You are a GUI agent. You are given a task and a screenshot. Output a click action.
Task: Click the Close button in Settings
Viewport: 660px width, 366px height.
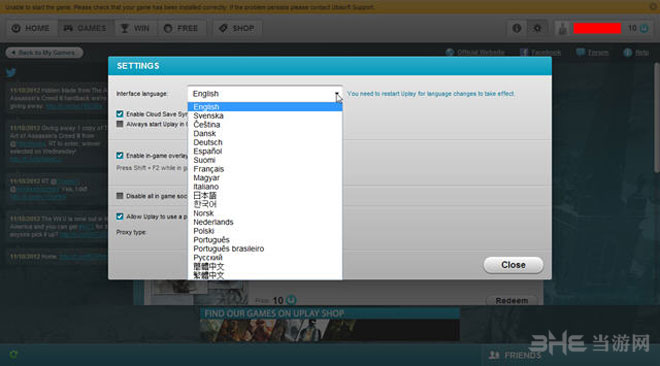pyautogui.click(x=513, y=265)
